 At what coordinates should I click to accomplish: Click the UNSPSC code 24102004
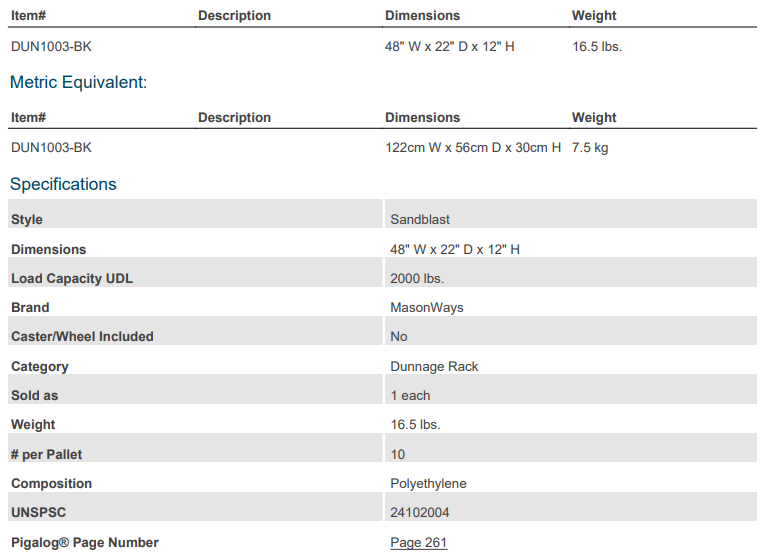(x=420, y=512)
